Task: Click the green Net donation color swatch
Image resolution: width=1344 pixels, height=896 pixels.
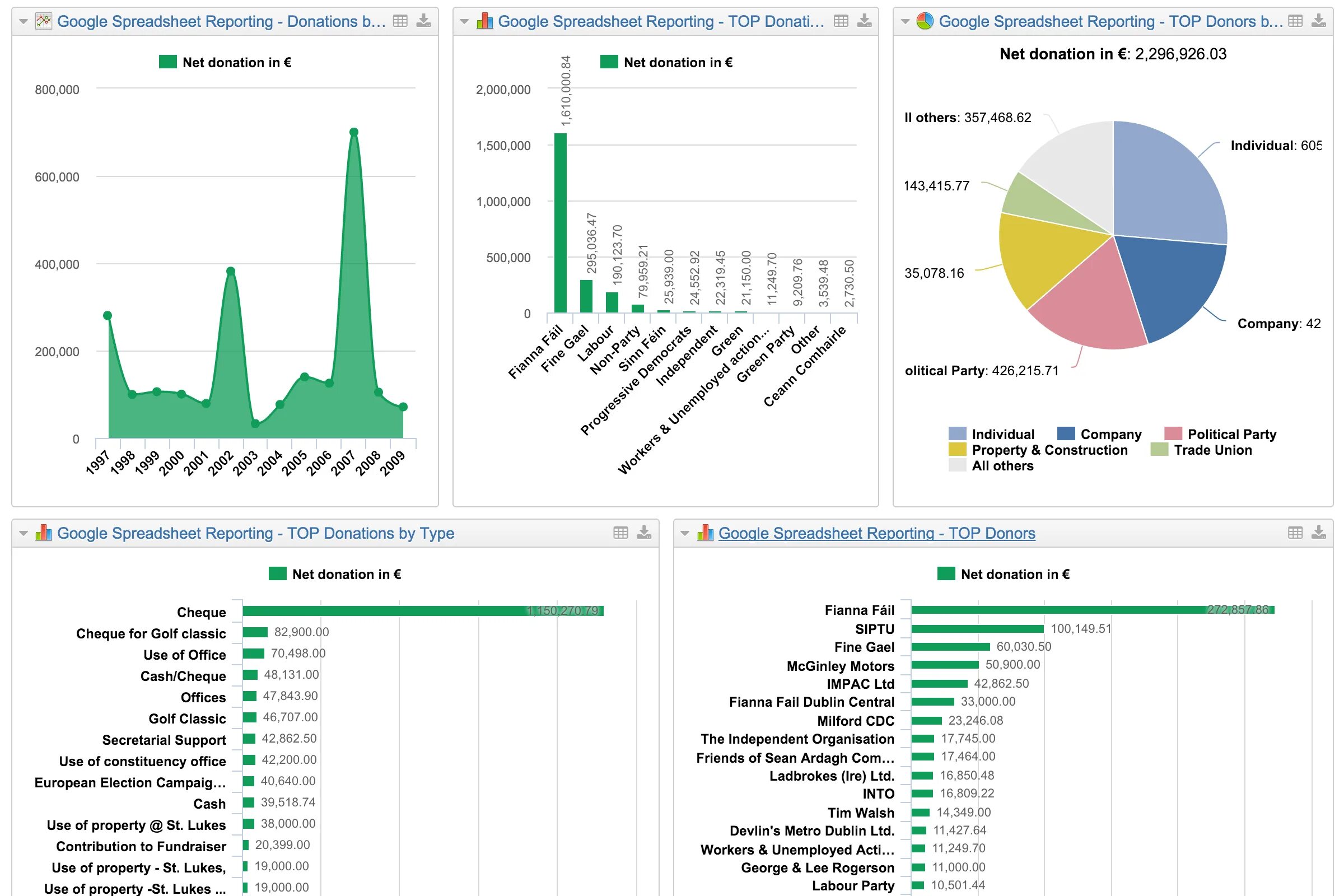Action: tap(168, 62)
